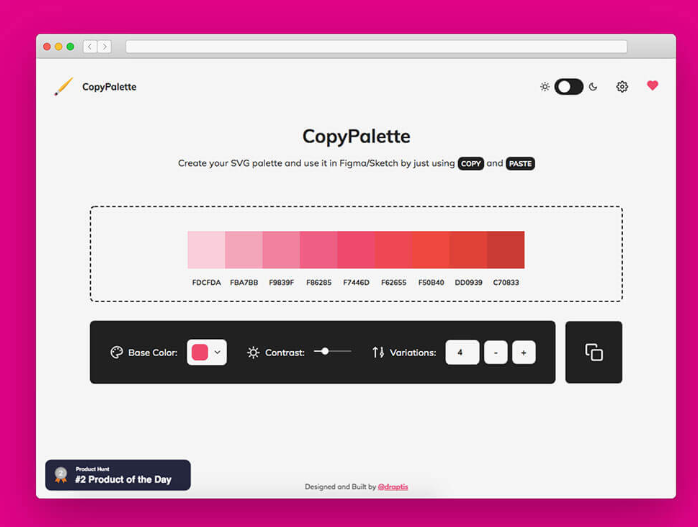
Task: Decrease variations with the minus button
Action: tap(495, 352)
